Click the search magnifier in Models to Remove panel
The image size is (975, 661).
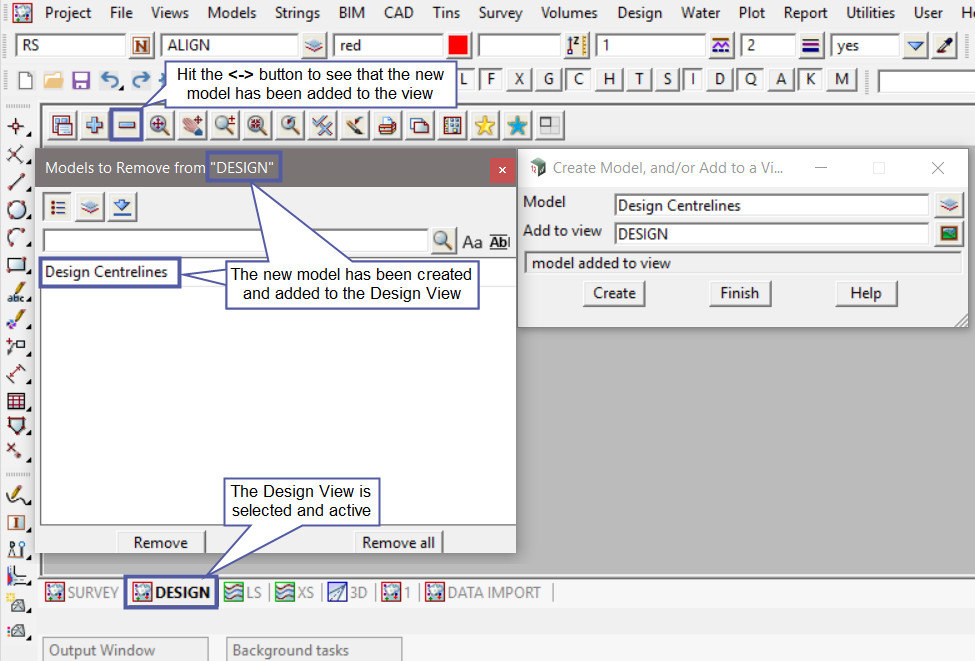point(443,241)
